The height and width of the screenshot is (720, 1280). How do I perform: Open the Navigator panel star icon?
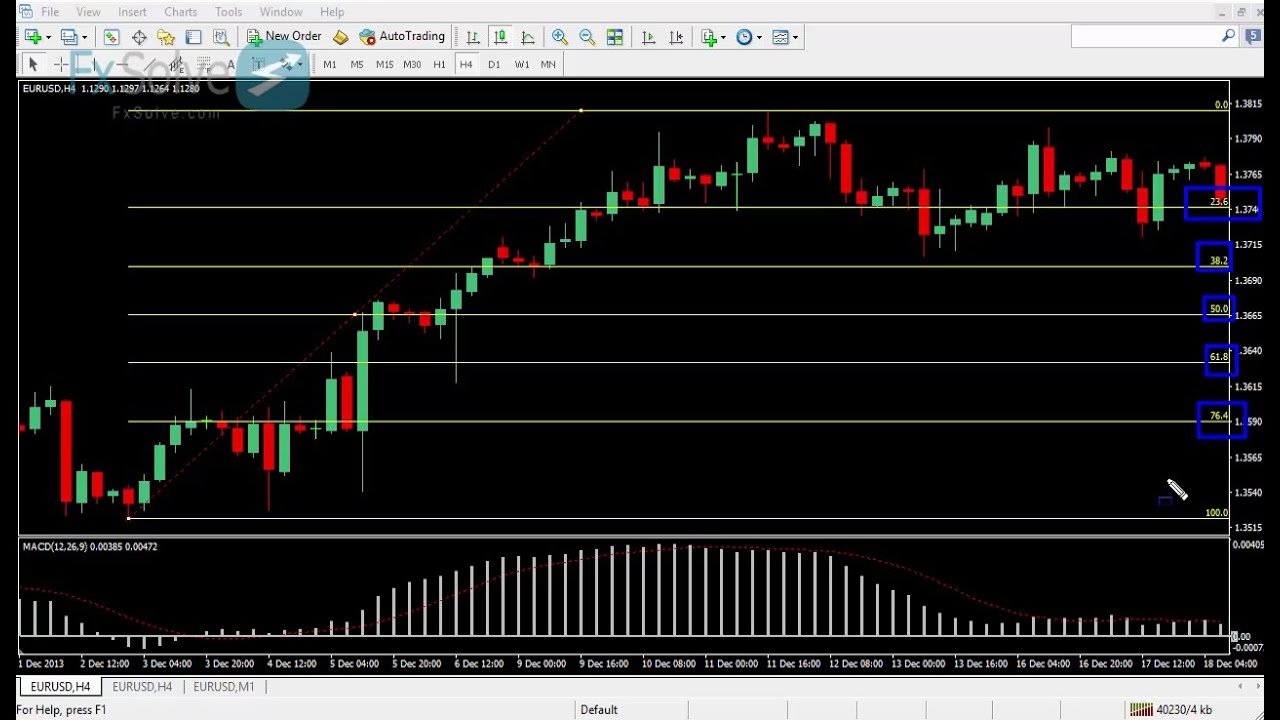[166, 37]
